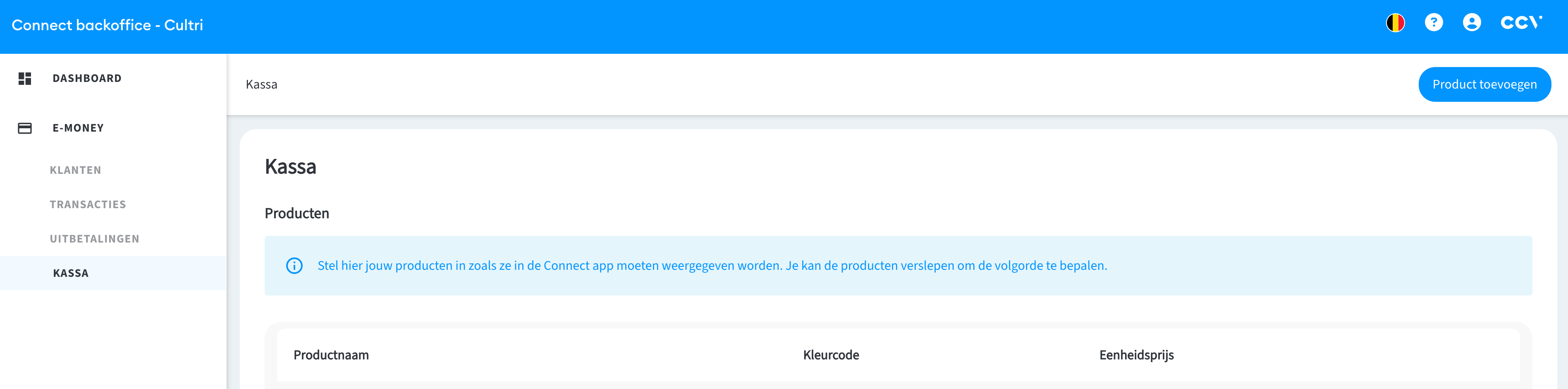The width and height of the screenshot is (1568, 389).
Task: Click the Producten section heading
Action: pyautogui.click(x=297, y=214)
